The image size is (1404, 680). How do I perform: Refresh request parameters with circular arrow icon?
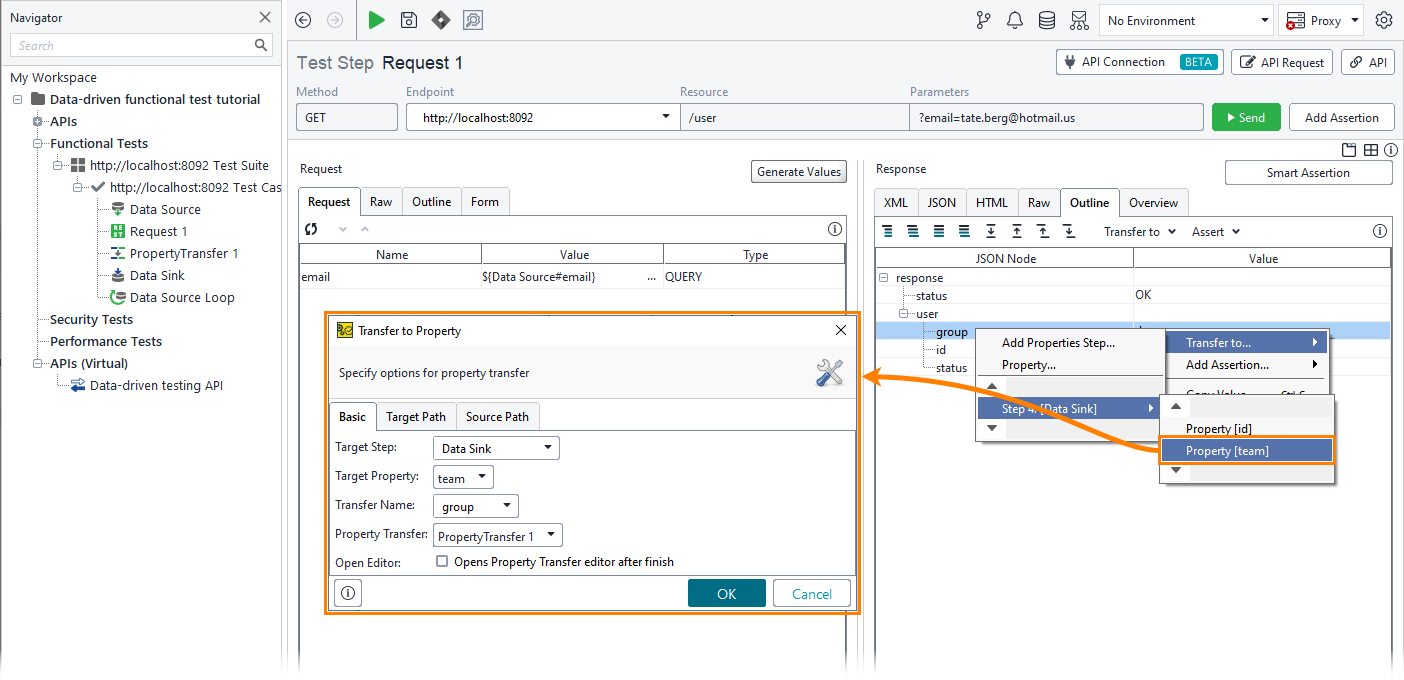(x=309, y=229)
